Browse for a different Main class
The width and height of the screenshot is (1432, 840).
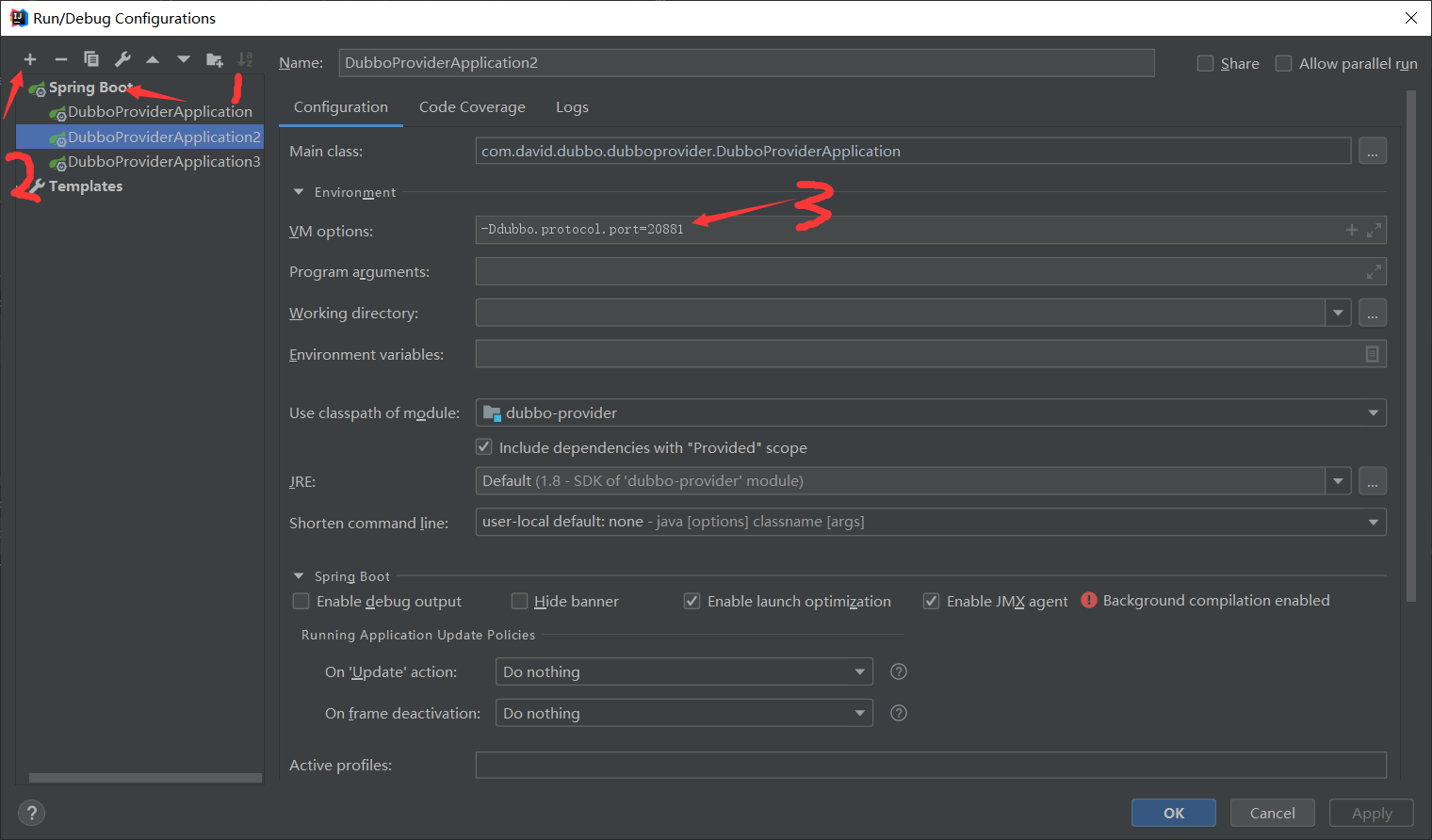(x=1372, y=151)
